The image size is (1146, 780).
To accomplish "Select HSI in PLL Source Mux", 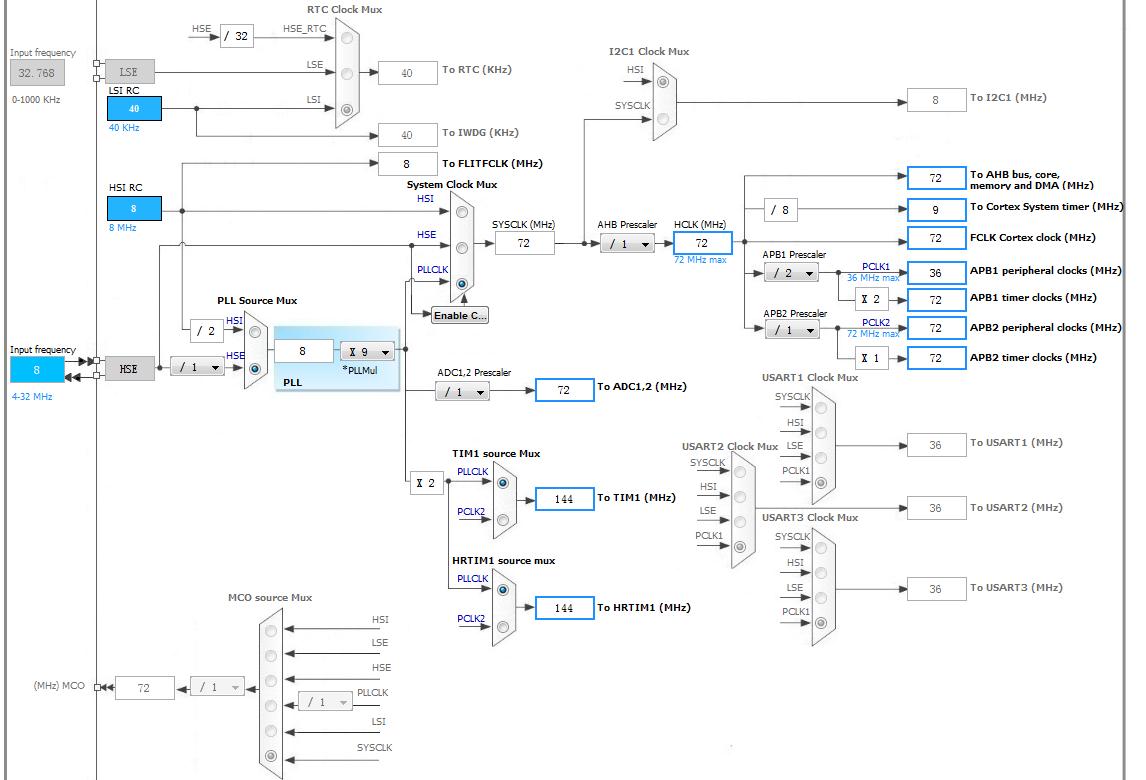I will click(x=255, y=332).
